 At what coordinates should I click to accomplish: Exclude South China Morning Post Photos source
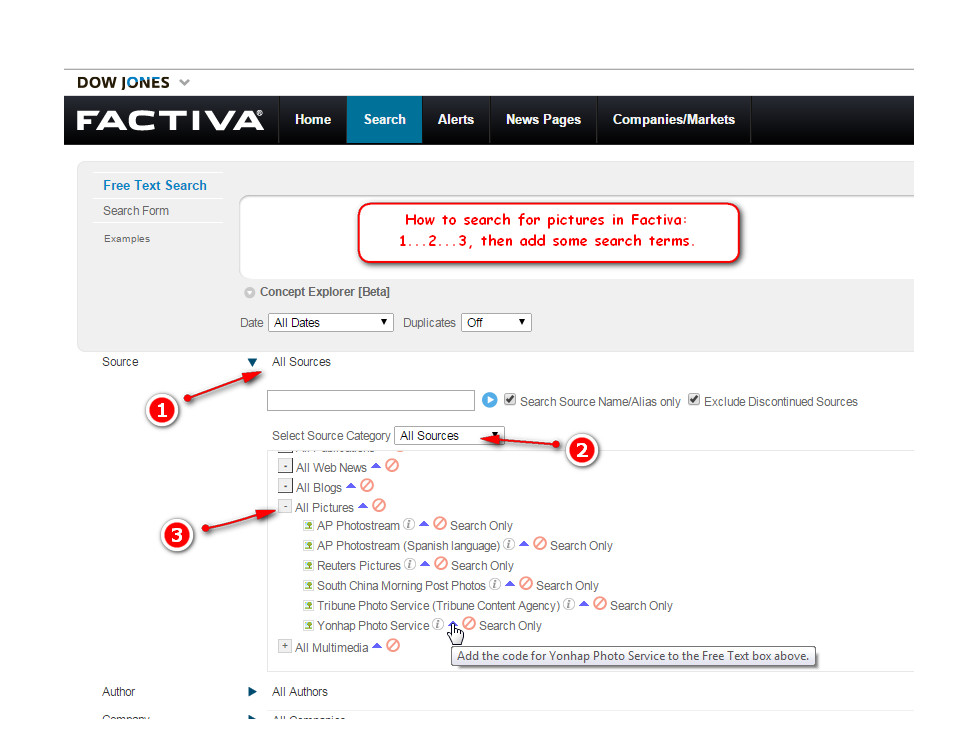tap(526, 583)
